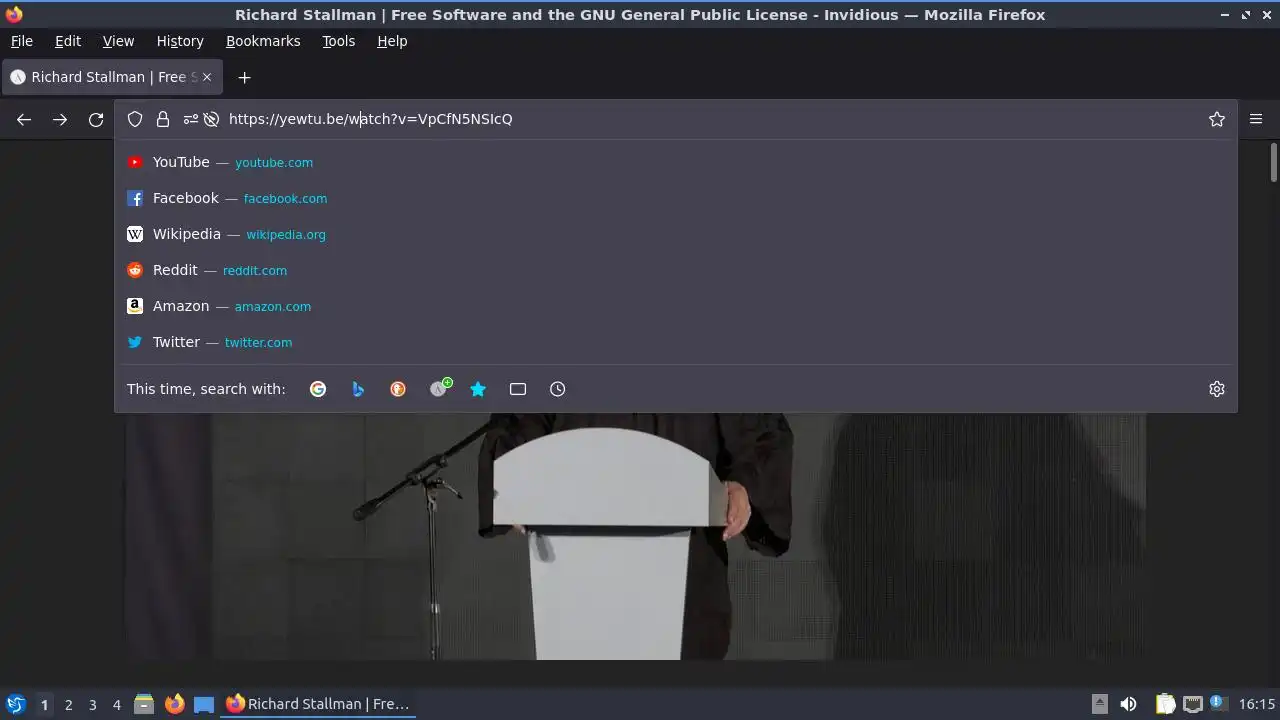Image resolution: width=1280 pixels, height=720 pixels.
Task: Go back using the back arrow
Action: (x=24, y=120)
